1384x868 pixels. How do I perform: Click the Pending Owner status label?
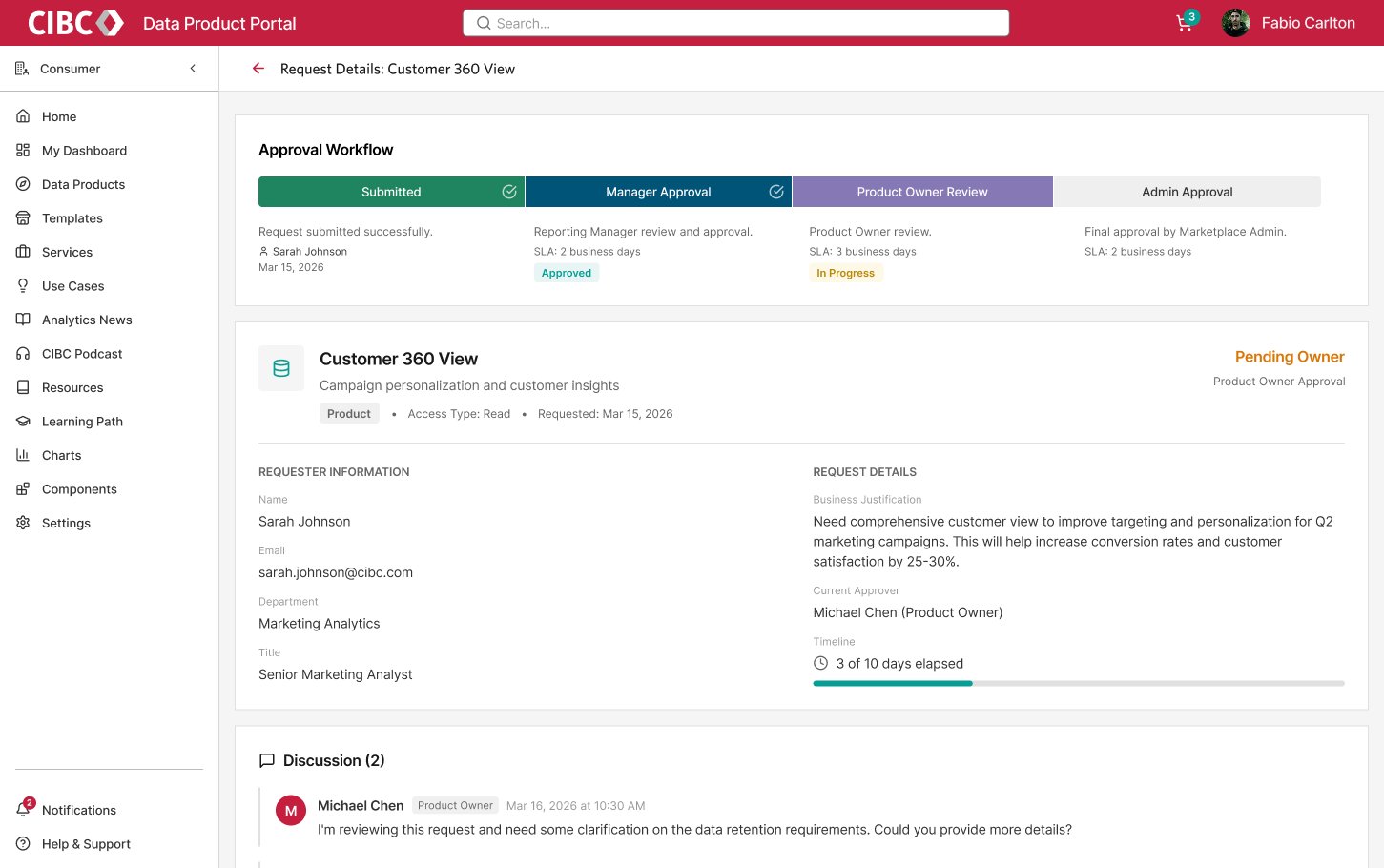pyautogui.click(x=1290, y=357)
